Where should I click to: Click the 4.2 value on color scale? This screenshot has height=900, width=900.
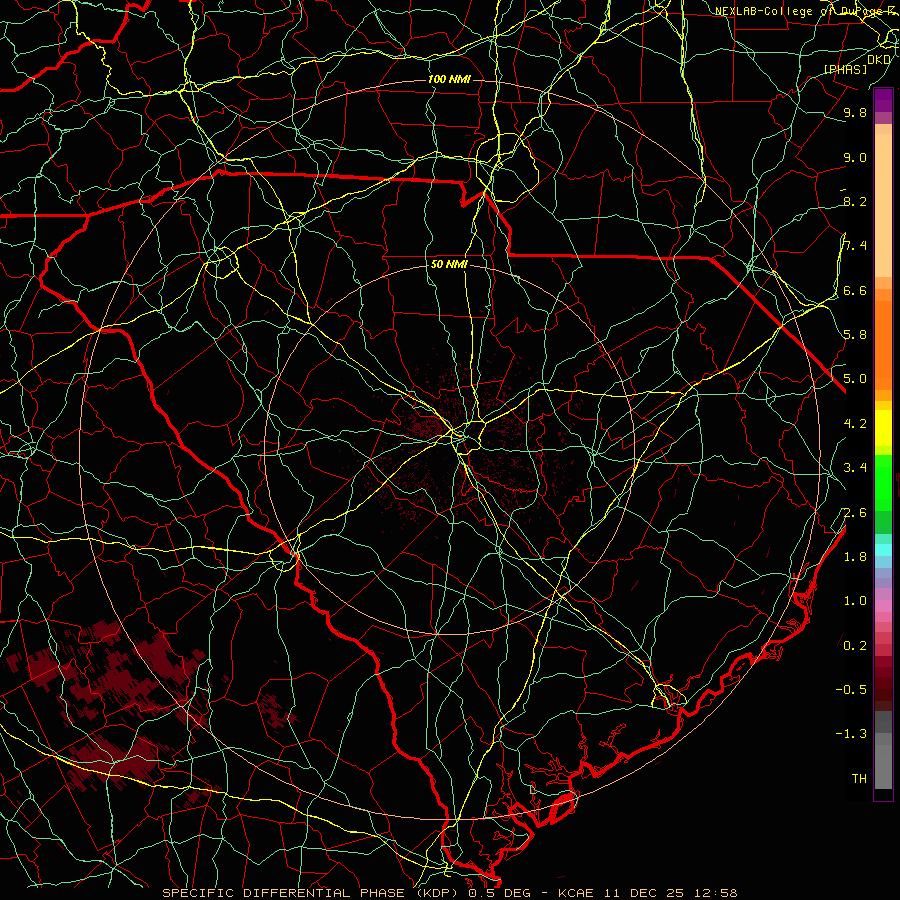click(x=855, y=424)
